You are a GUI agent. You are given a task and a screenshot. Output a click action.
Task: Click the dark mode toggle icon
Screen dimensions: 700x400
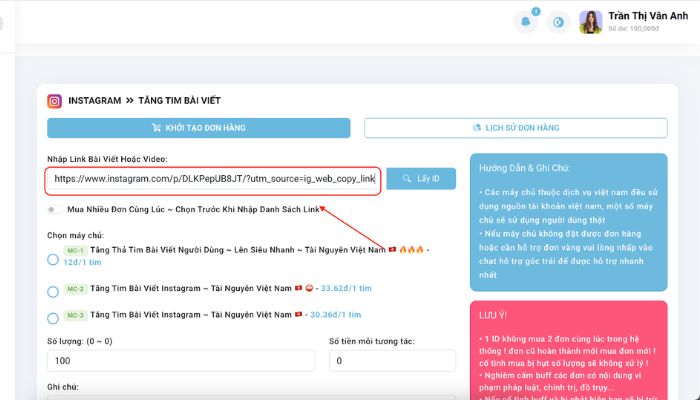pyautogui.click(x=558, y=22)
